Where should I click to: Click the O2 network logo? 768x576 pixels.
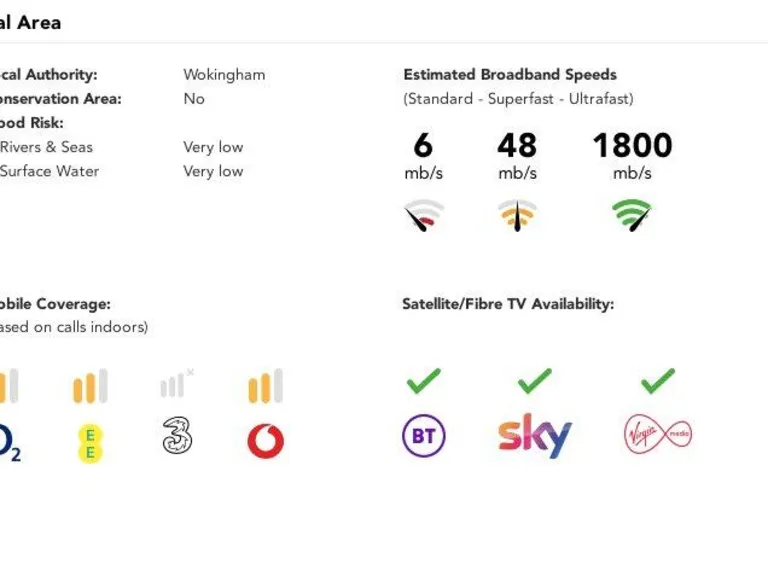(x=8, y=442)
